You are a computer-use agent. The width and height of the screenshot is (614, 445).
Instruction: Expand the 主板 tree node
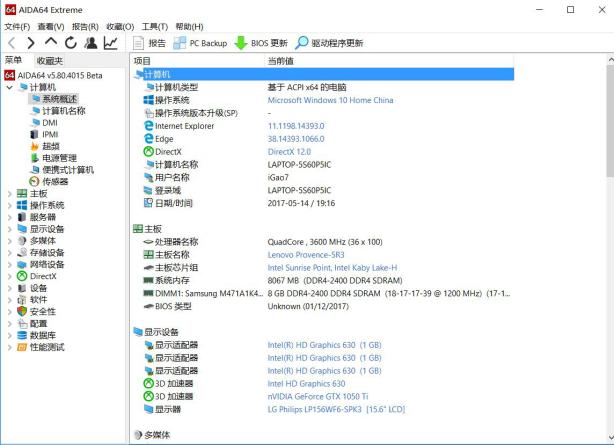(9, 194)
